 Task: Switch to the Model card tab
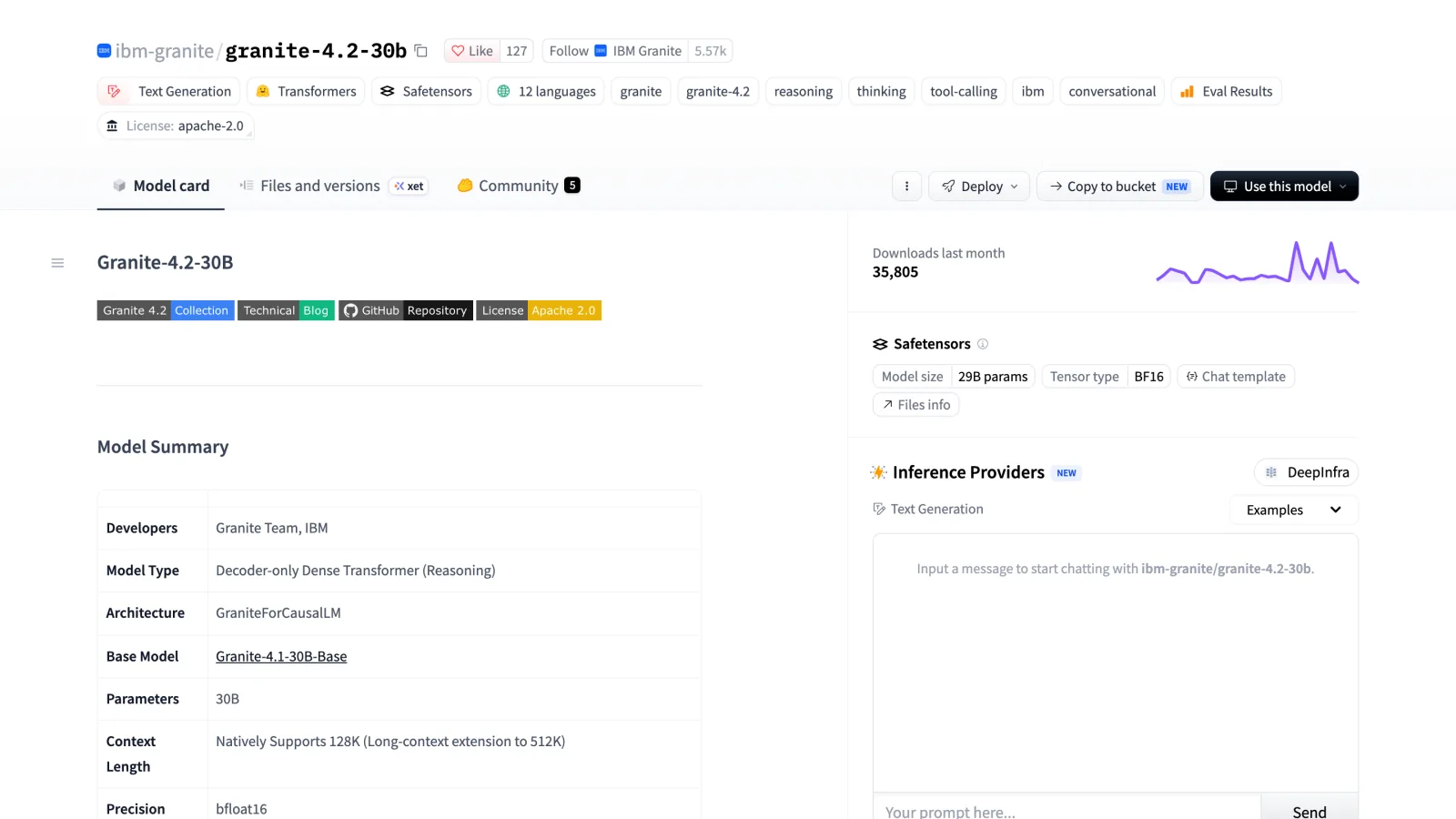[161, 186]
